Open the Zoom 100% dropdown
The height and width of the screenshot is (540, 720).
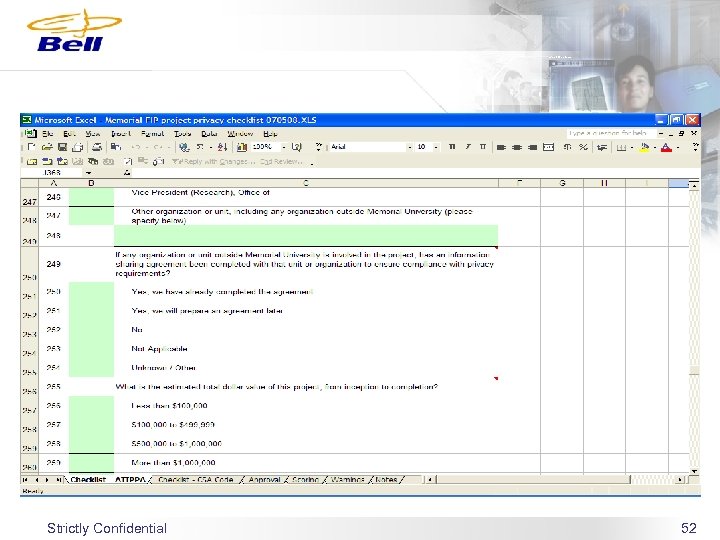[284, 147]
